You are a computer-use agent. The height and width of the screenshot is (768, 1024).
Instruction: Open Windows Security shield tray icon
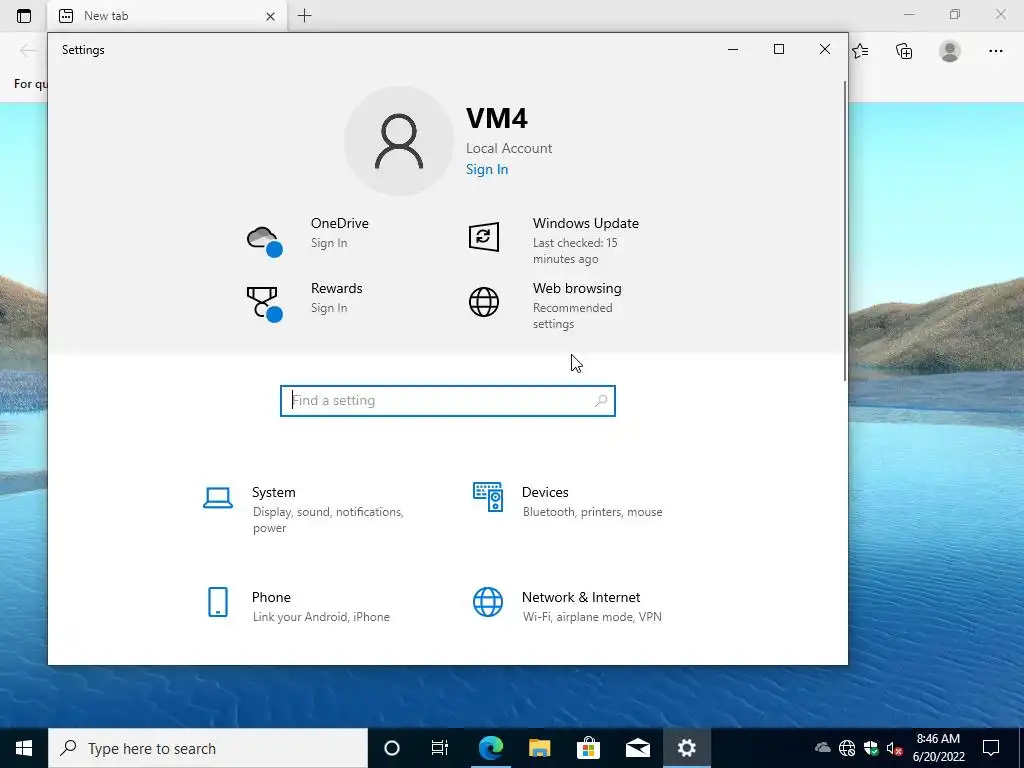point(871,748)
